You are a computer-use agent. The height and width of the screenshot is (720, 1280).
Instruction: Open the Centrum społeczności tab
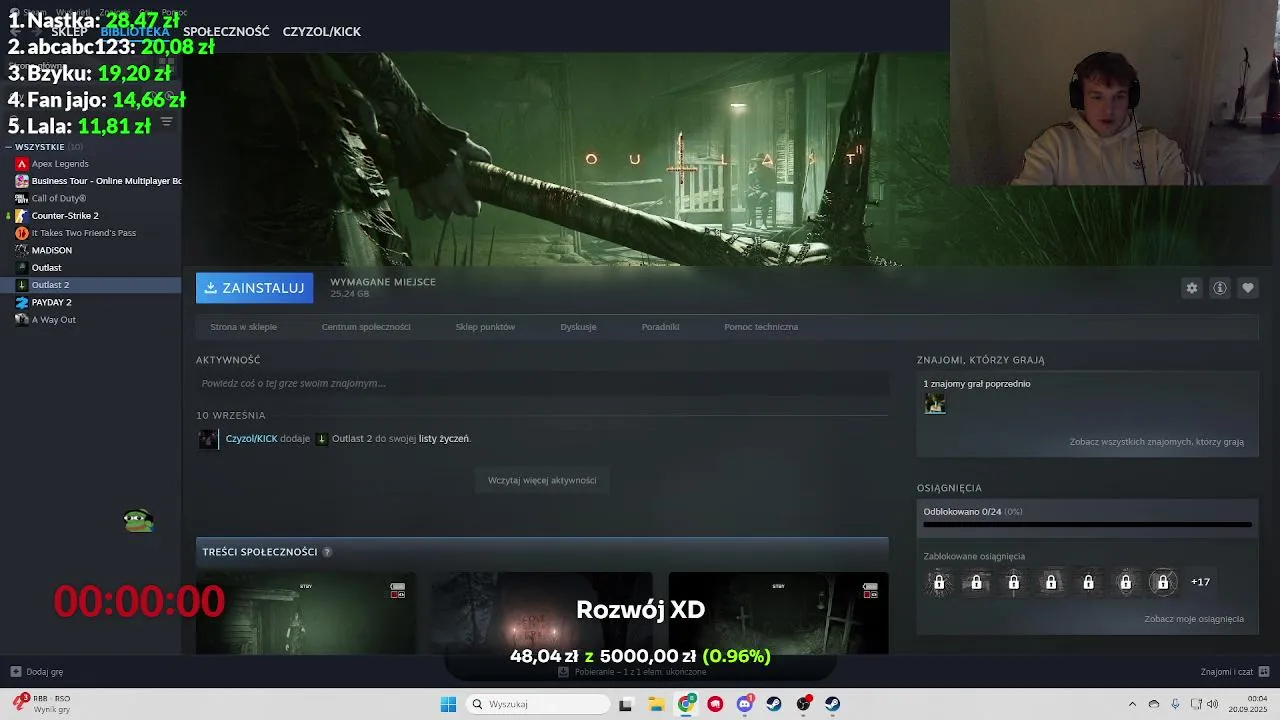(366, 327)
